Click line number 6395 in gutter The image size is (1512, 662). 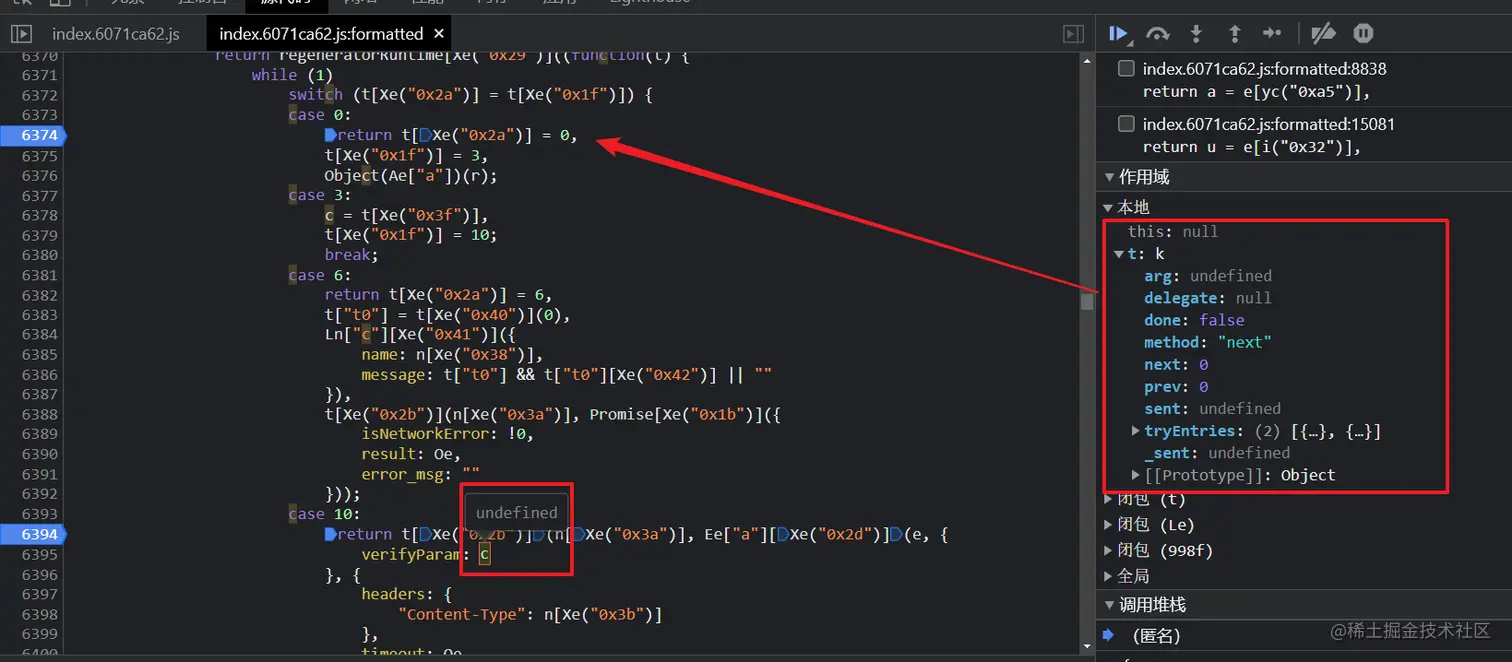tap(40, 555)
